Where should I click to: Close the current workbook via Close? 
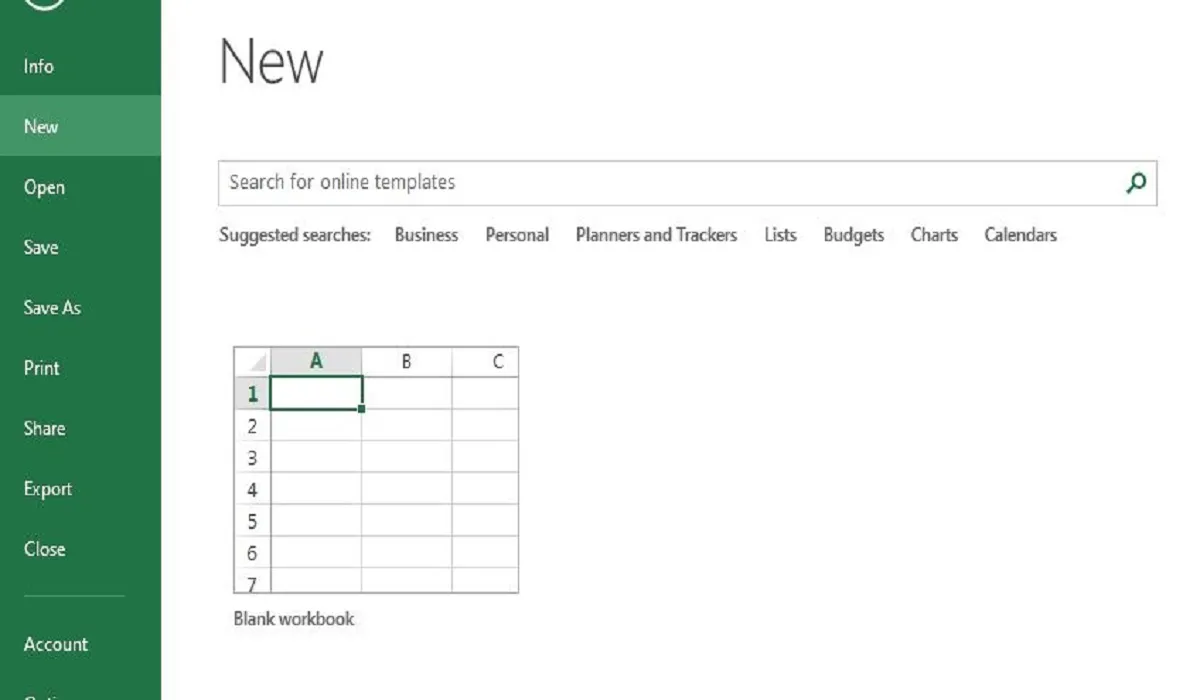click(44, 548)
